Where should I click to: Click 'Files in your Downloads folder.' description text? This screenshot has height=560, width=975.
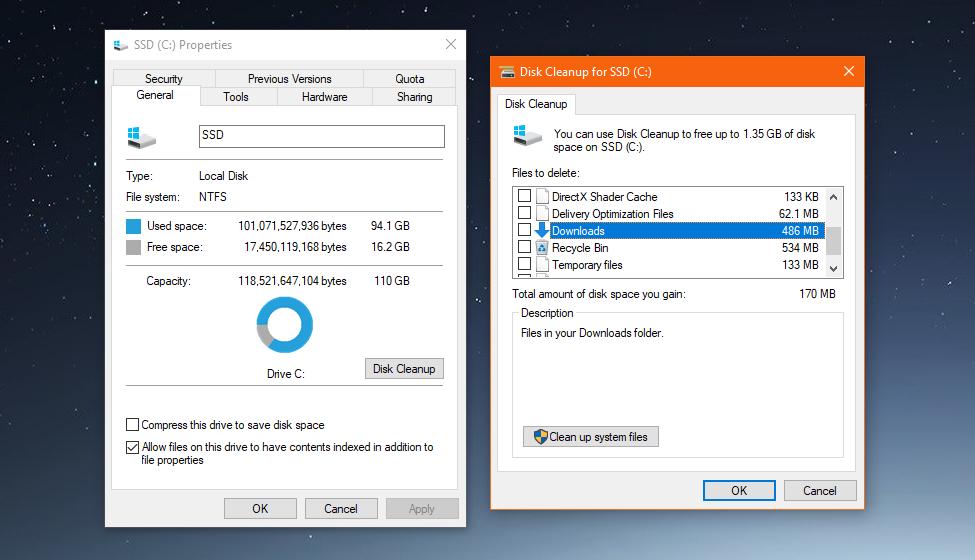coord(592,333)
